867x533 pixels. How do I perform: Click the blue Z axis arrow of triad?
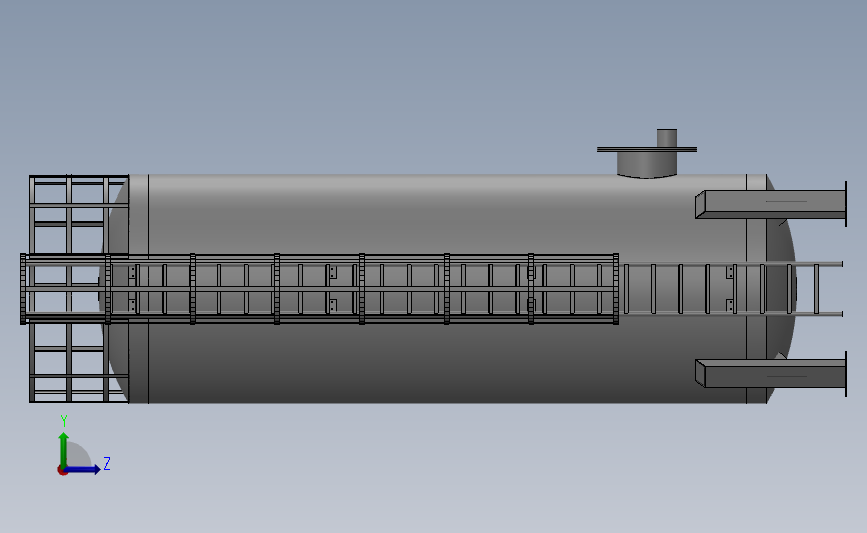point(83,469)
